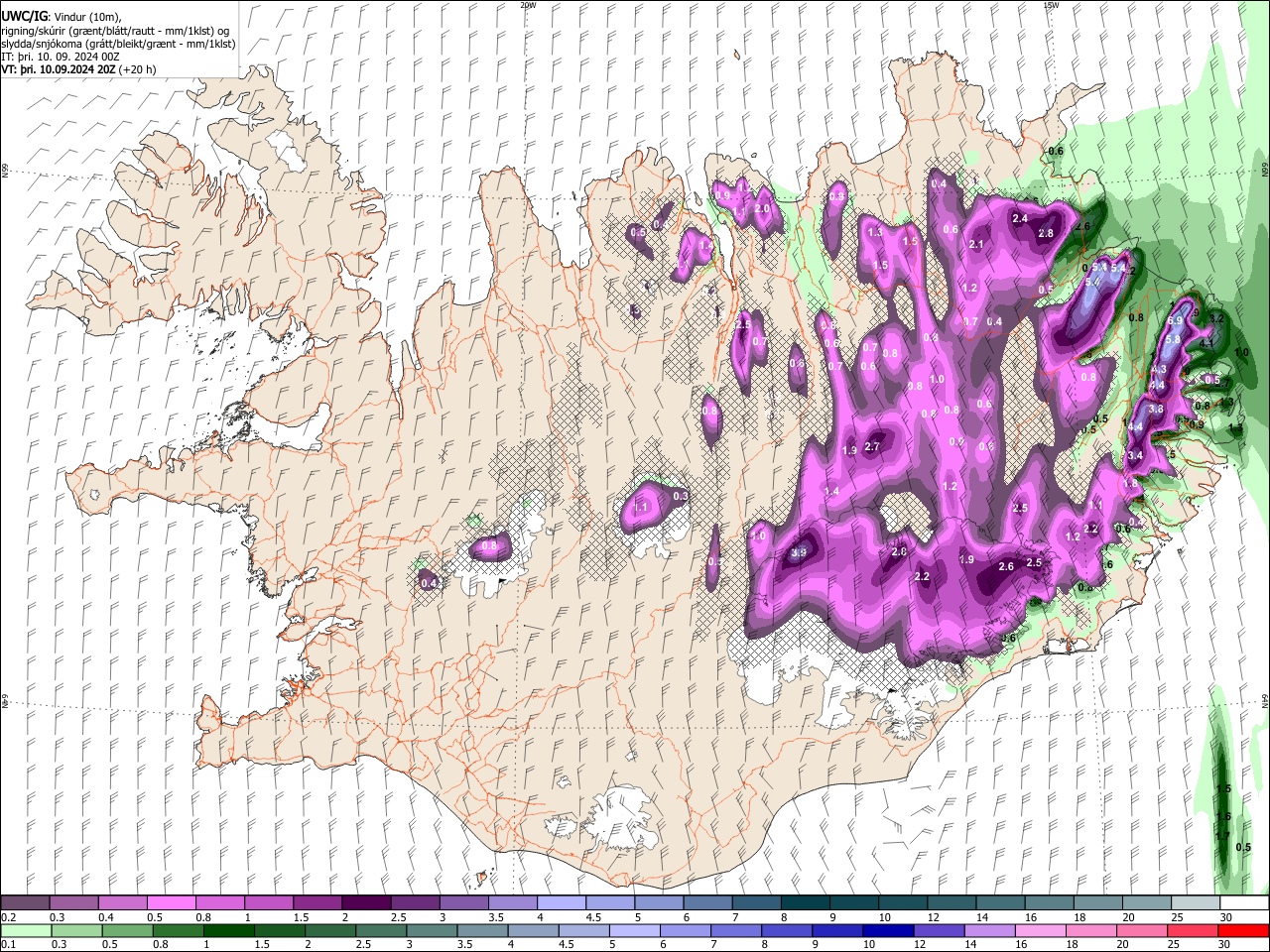Select rain legend swatch between 0.5 and 0.8
The width and height of the screenshot is (1270, 952).
pyautogui.click(x=126, y=930)
